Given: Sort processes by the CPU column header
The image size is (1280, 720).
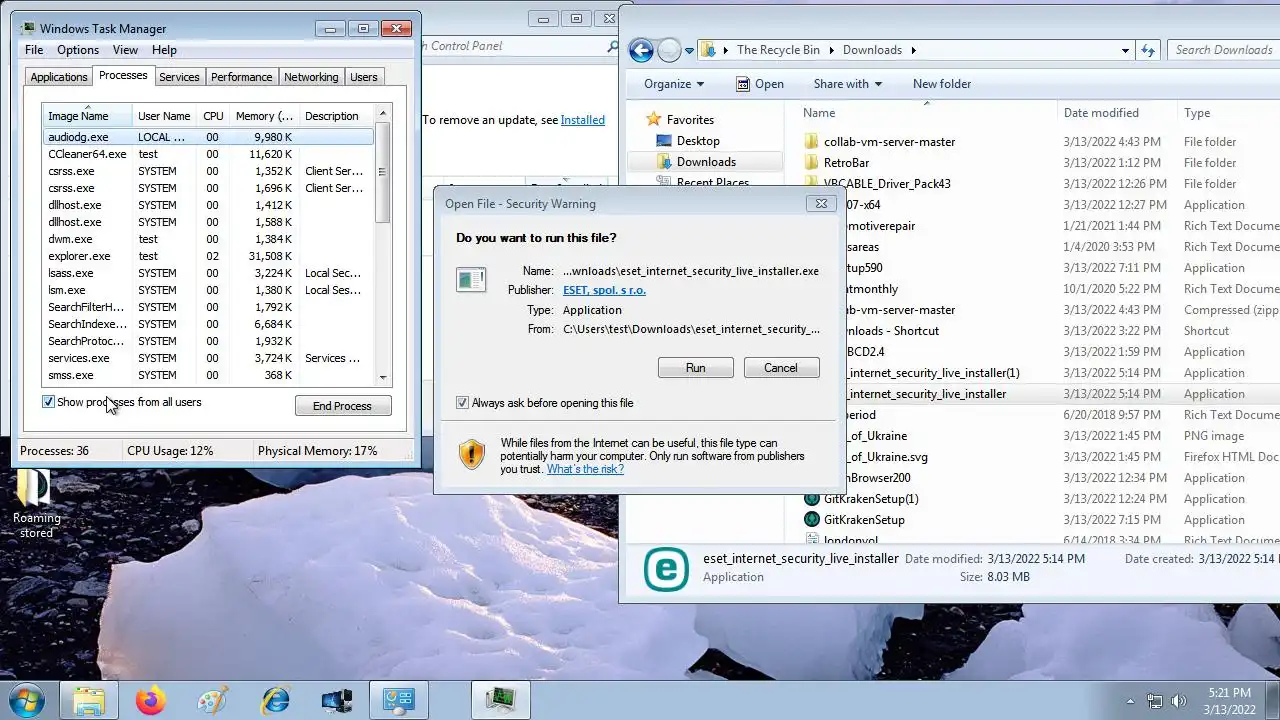Looking at the screenshot, I should click(213, 116).
